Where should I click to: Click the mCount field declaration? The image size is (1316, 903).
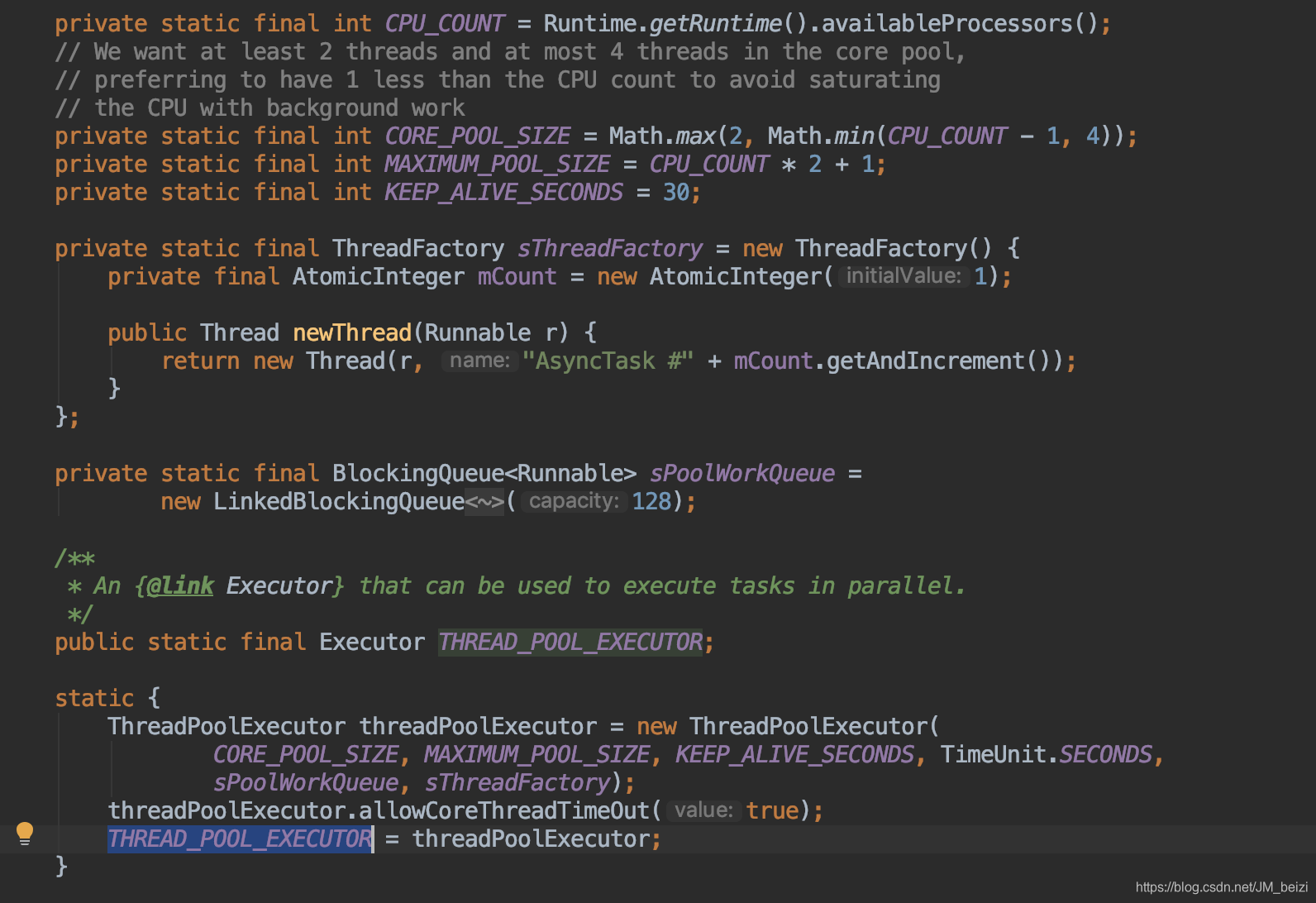tap(517, 277)
